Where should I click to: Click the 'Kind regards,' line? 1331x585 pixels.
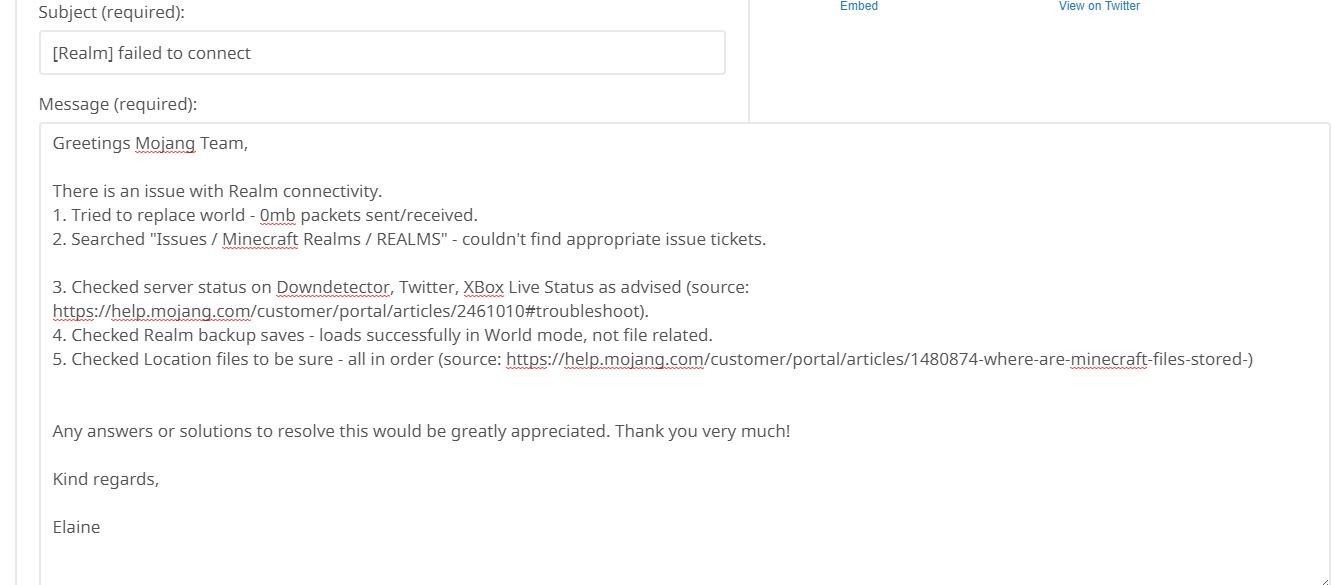coord(105,479)
